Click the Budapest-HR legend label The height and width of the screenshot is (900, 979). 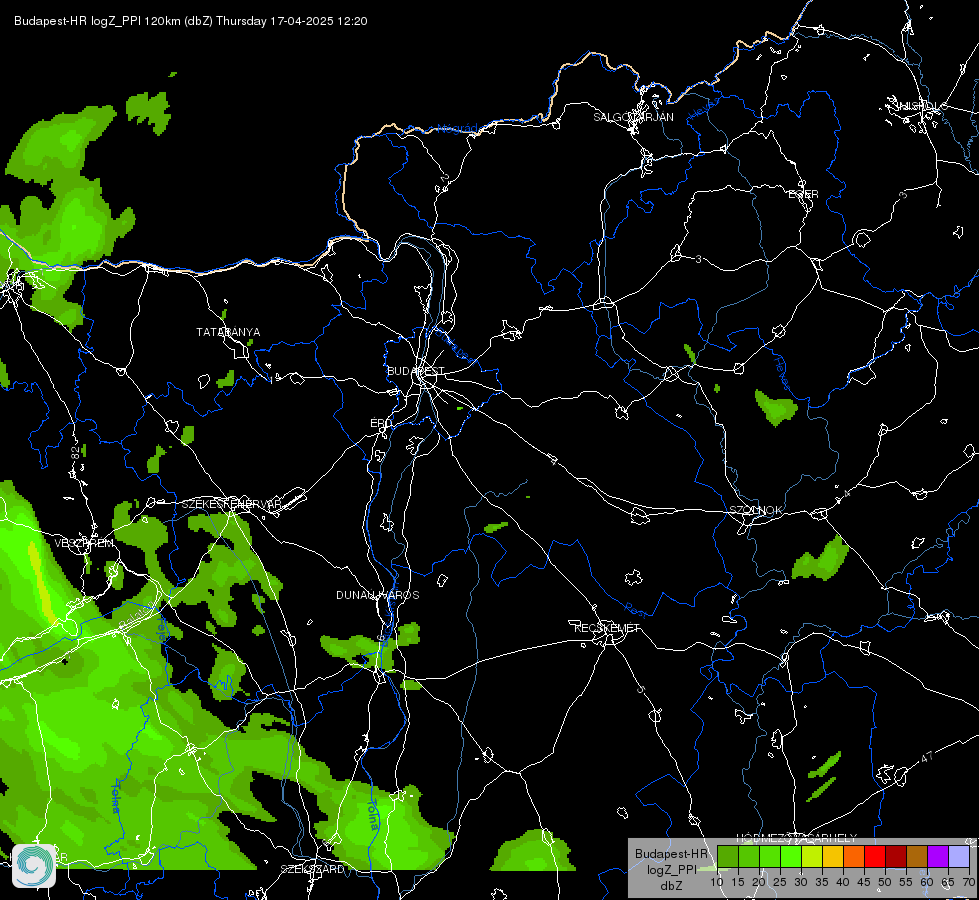pos(671,854)
